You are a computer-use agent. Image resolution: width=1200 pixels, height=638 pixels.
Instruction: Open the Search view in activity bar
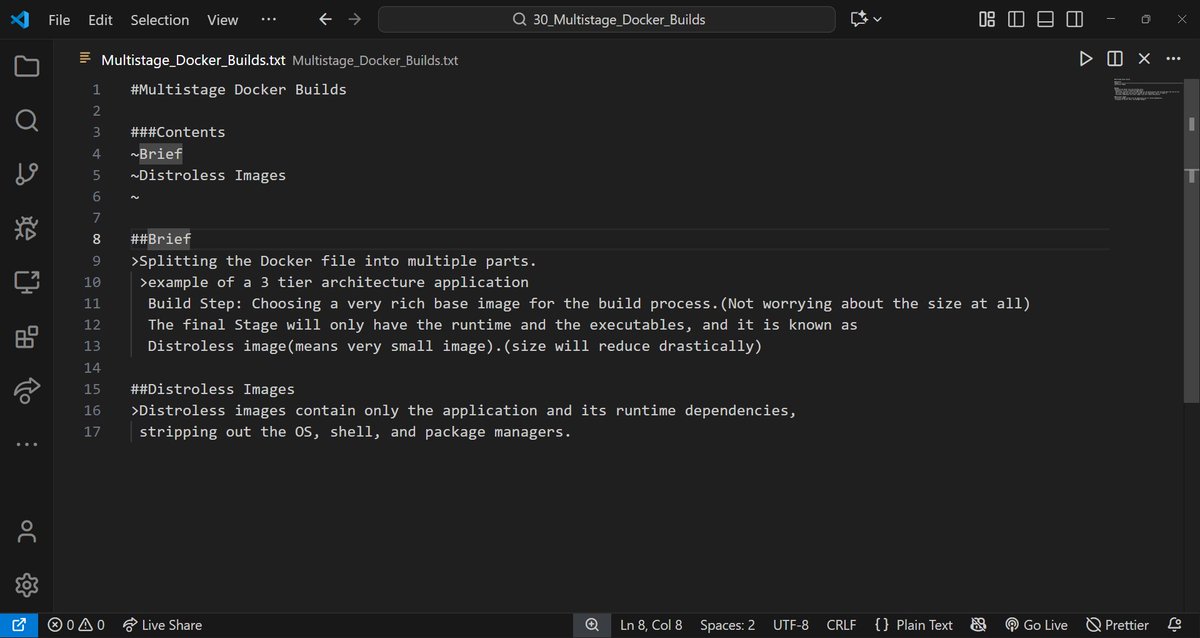pos(27,121)
